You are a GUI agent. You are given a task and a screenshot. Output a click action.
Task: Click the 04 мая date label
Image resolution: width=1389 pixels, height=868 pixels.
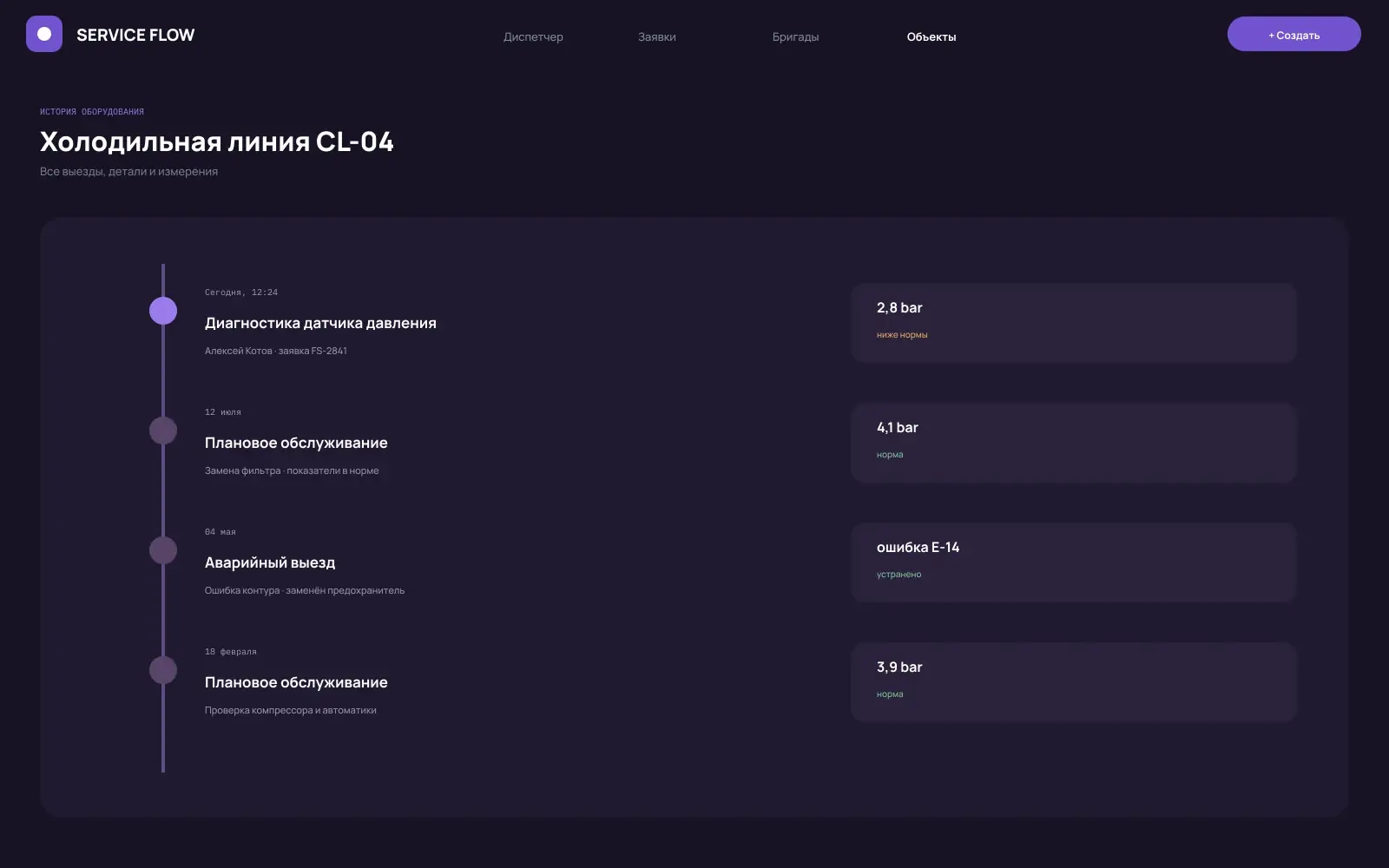pyautogui.click(x=221, y=532)
